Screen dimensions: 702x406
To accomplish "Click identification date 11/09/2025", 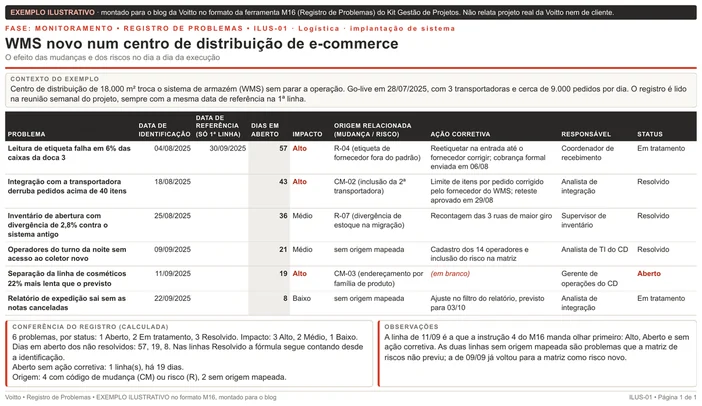I will coord(172,274).
